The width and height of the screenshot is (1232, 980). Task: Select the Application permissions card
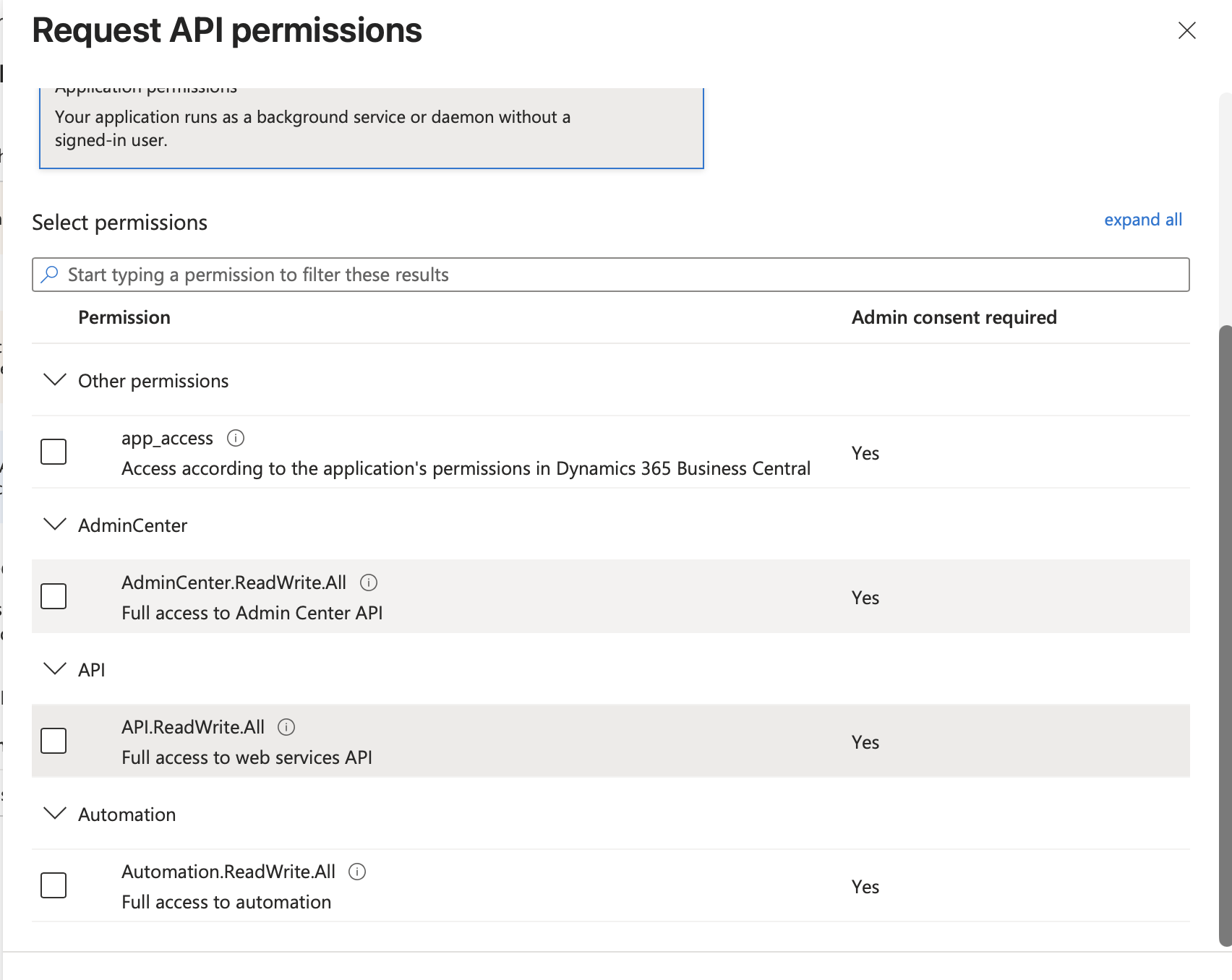[x=371, y=128]
